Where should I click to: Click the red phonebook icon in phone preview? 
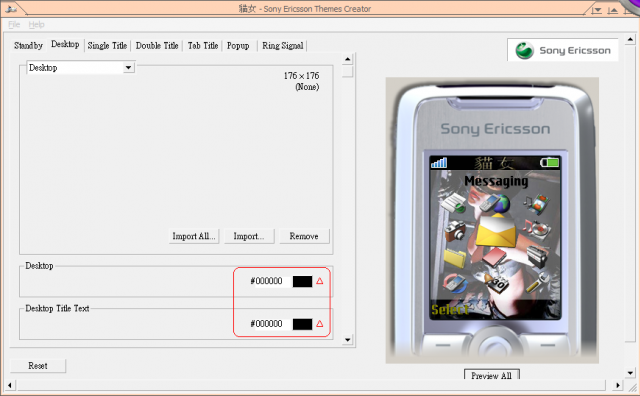[494, 258]
